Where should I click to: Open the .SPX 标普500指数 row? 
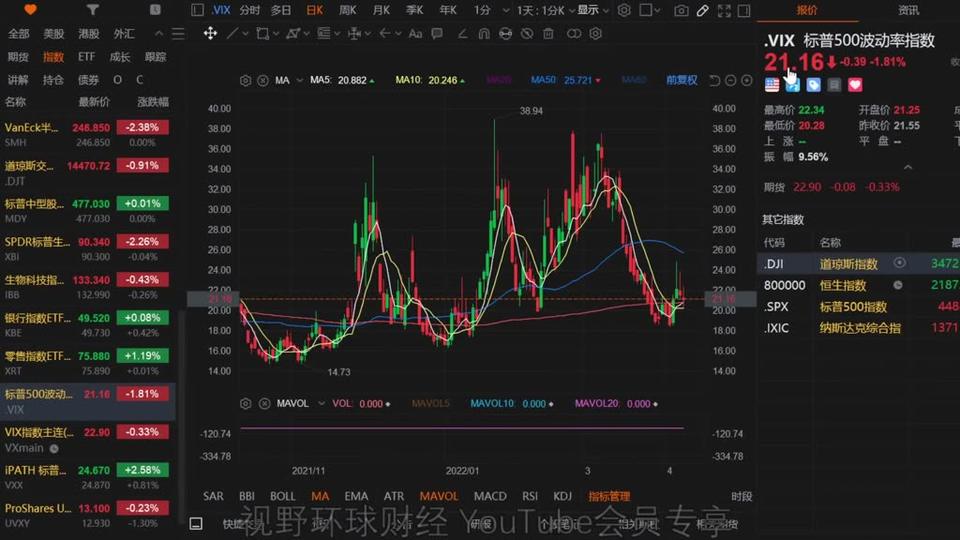point(858,307)
